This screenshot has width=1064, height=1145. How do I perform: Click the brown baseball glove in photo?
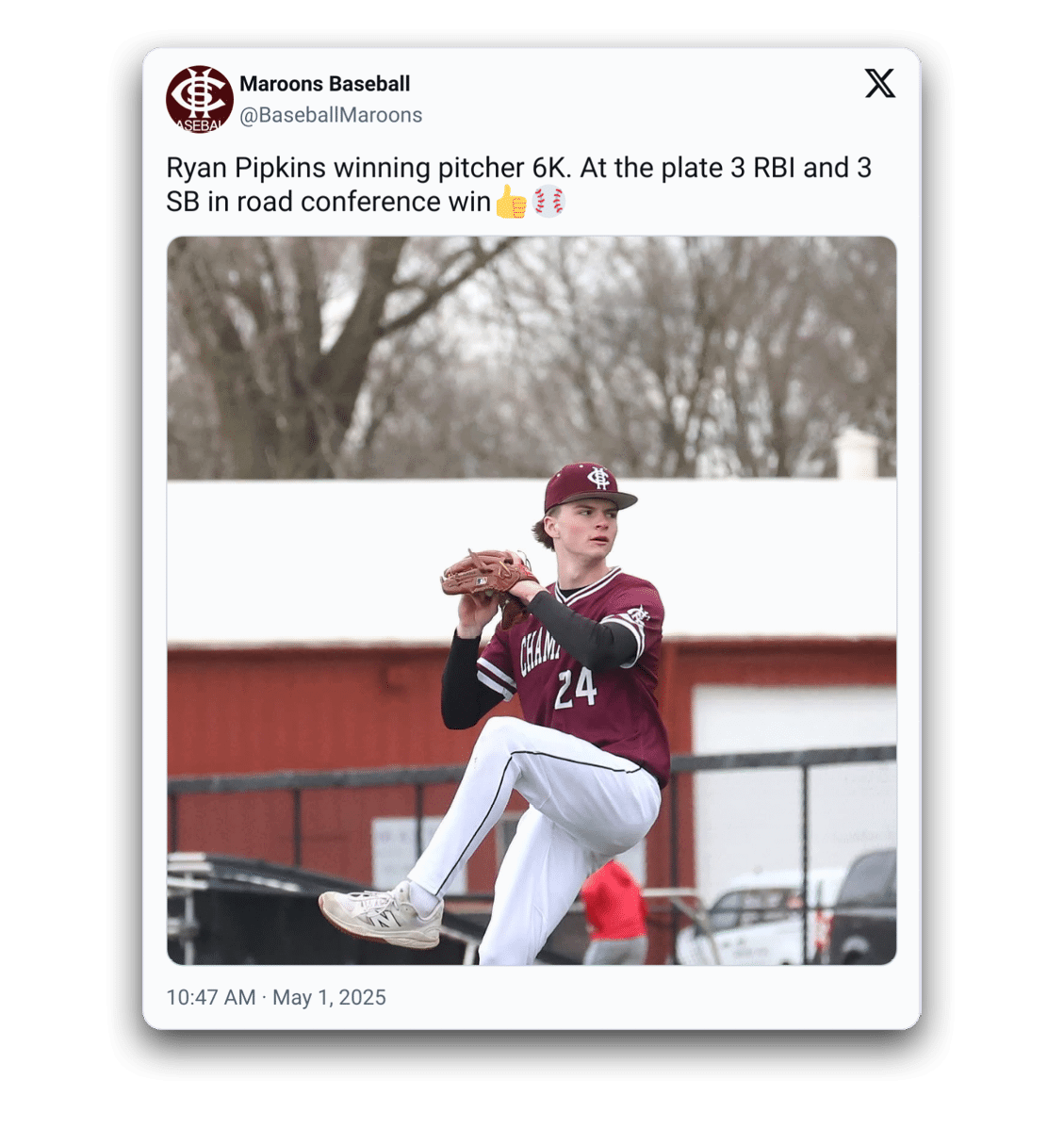[x=486, y=576]
